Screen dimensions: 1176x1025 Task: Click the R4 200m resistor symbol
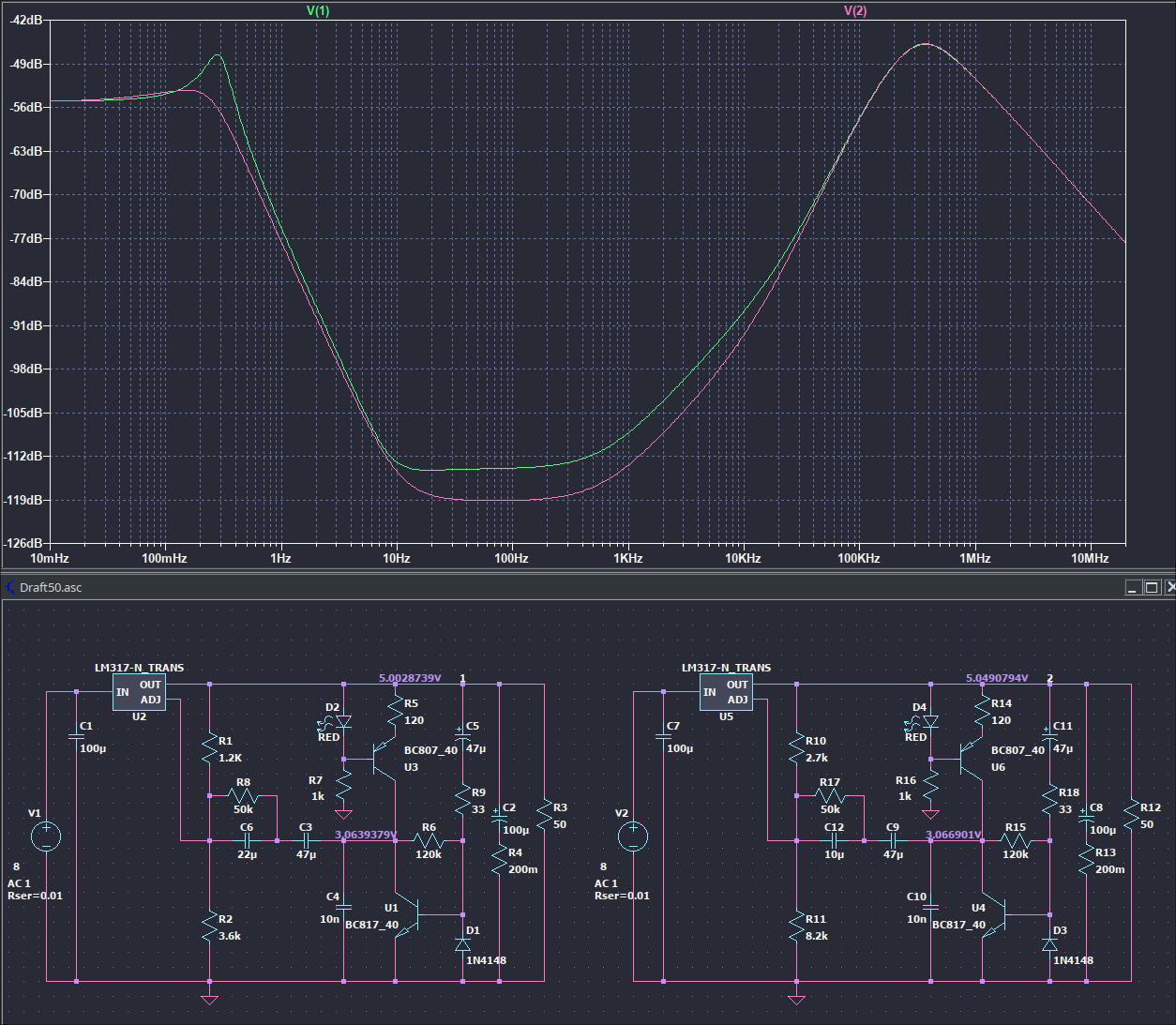[x=499, y=860]
